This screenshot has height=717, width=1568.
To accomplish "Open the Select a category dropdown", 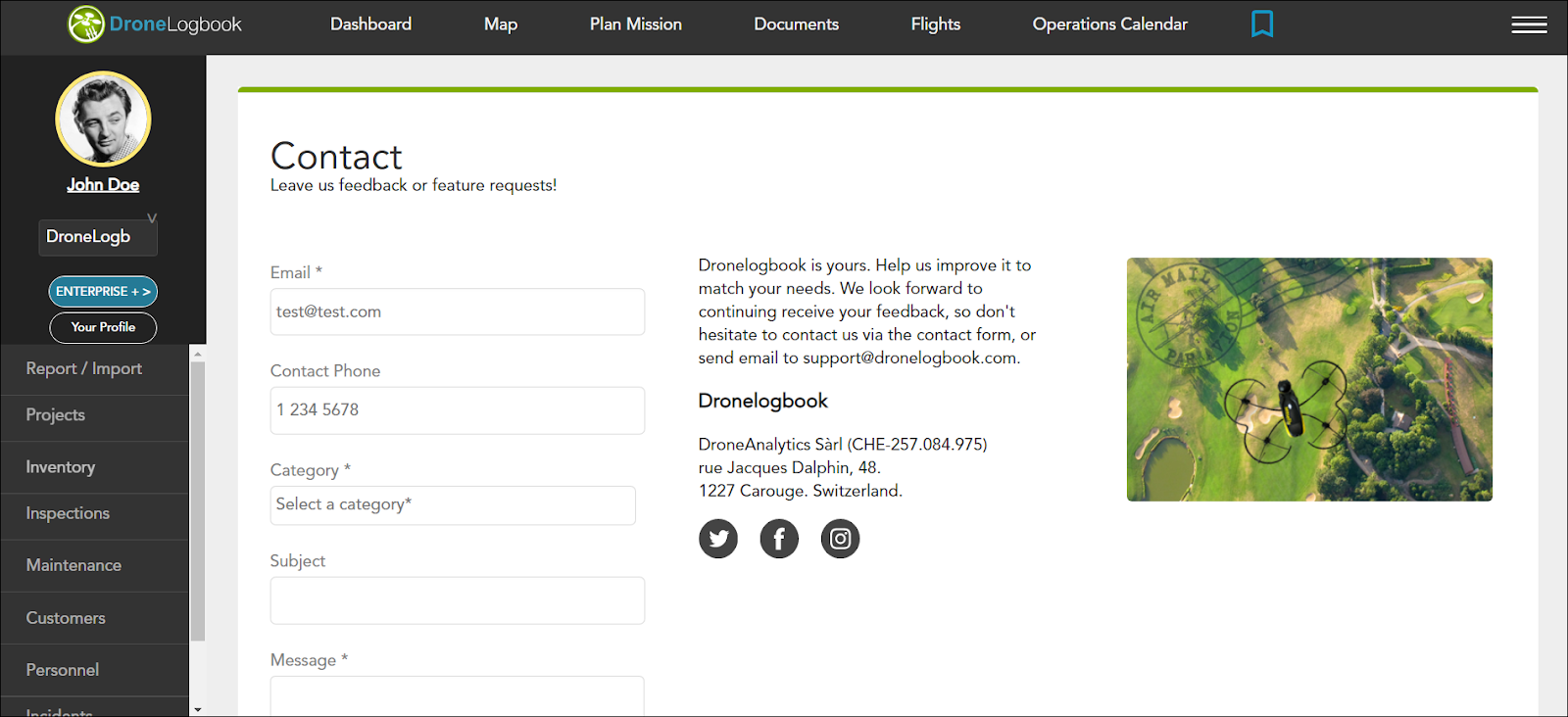I will click(453, 505).
